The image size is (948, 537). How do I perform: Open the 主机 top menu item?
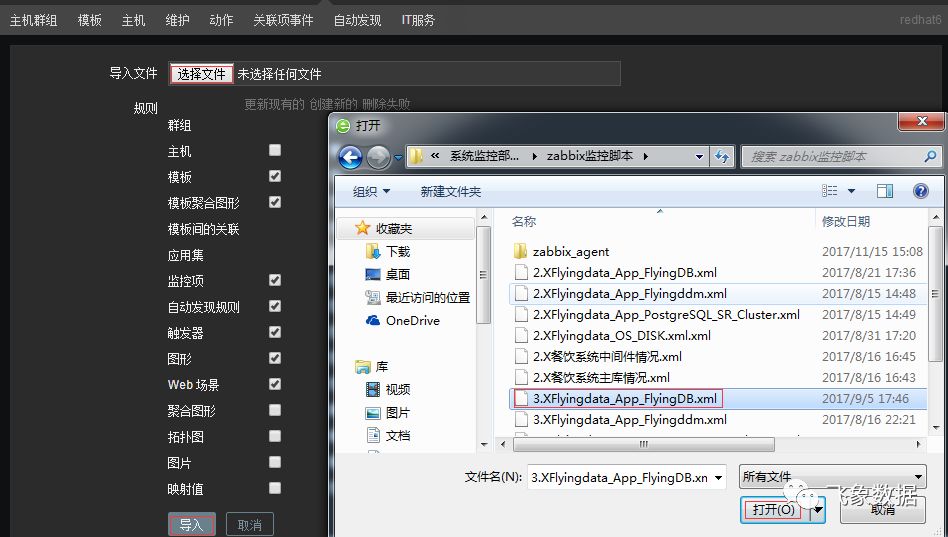click(x=133, y=21)
